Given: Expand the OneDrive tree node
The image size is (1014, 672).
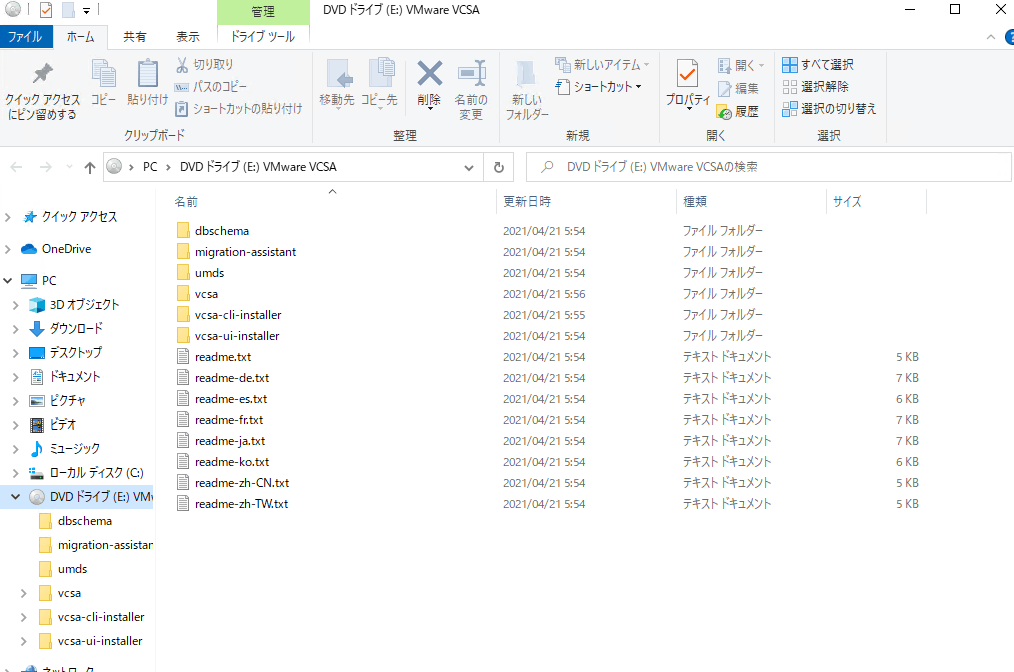Looking at the screenshot, I should point(8,249).
